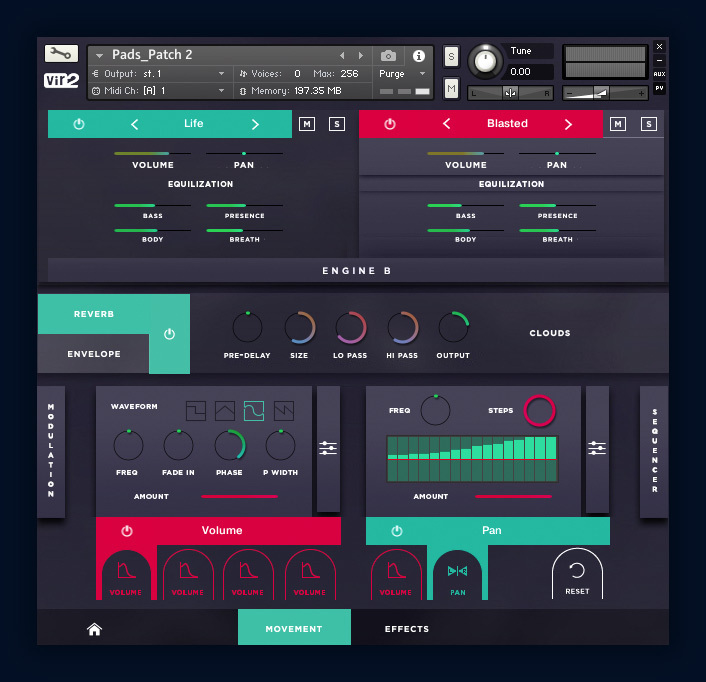This screenshot has width=706, height=682.
Task: Click previous preset arrow left of Blasted
Action: (x=447, y=124)
